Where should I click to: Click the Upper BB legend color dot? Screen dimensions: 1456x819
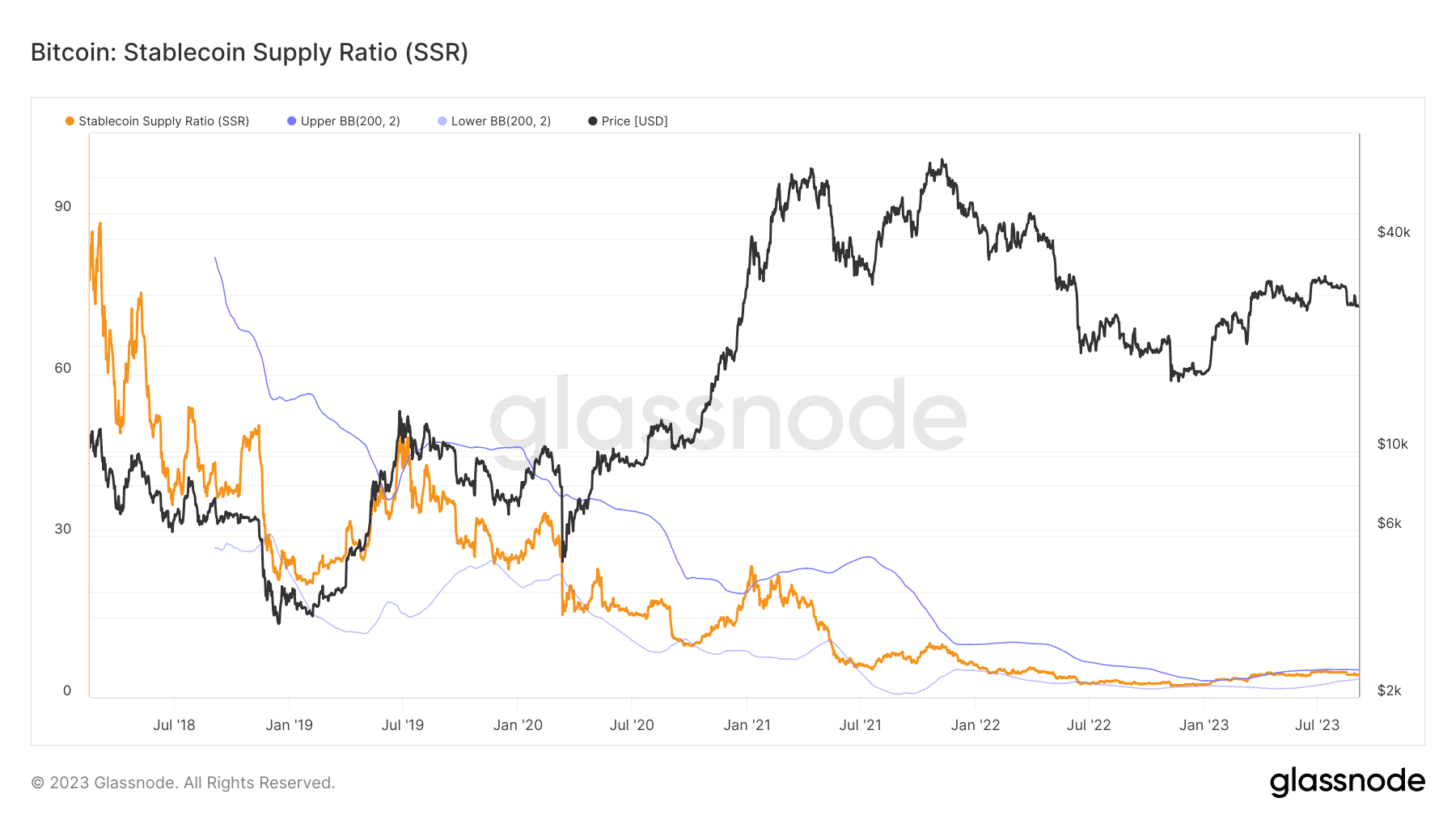click(x=292, y=121)
